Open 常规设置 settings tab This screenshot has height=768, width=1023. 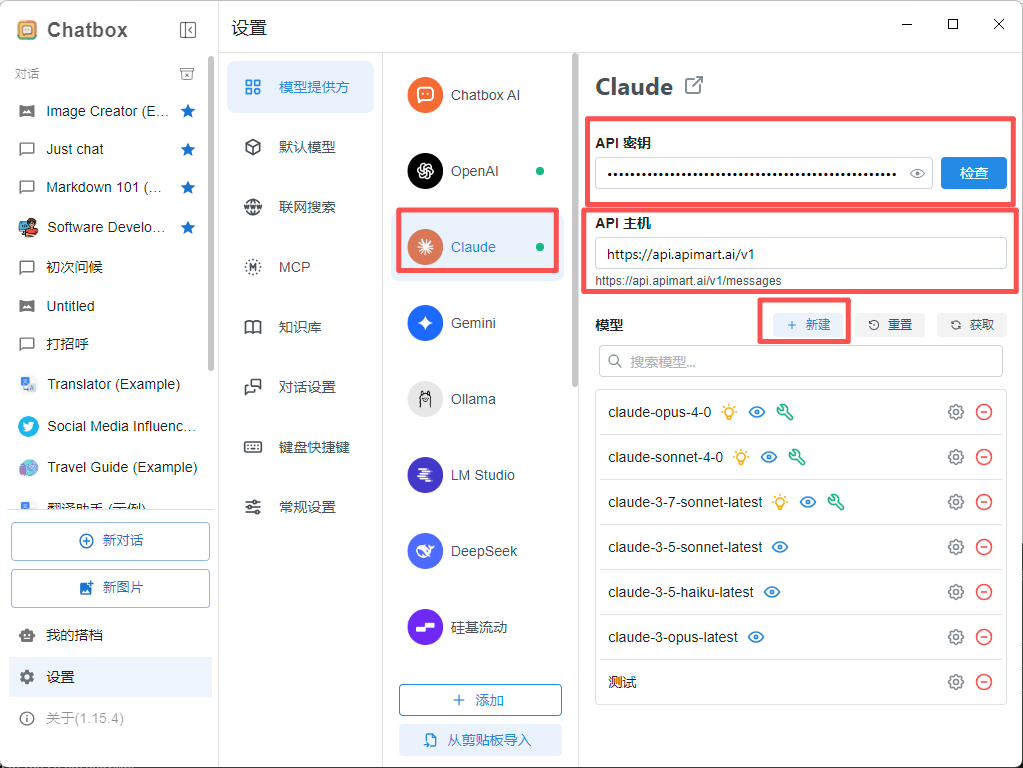coord(300,507)
